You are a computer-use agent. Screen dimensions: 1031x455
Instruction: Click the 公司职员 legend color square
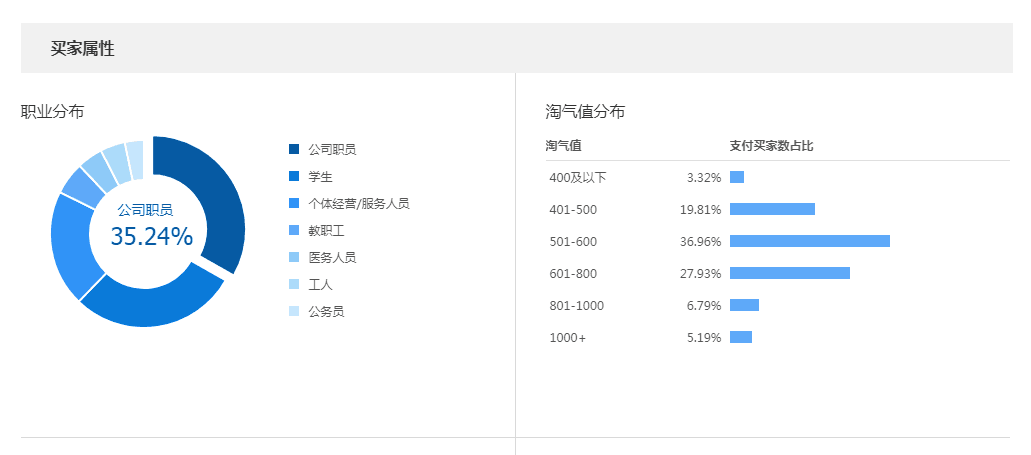pyautogui.click(x=294, y=149)
